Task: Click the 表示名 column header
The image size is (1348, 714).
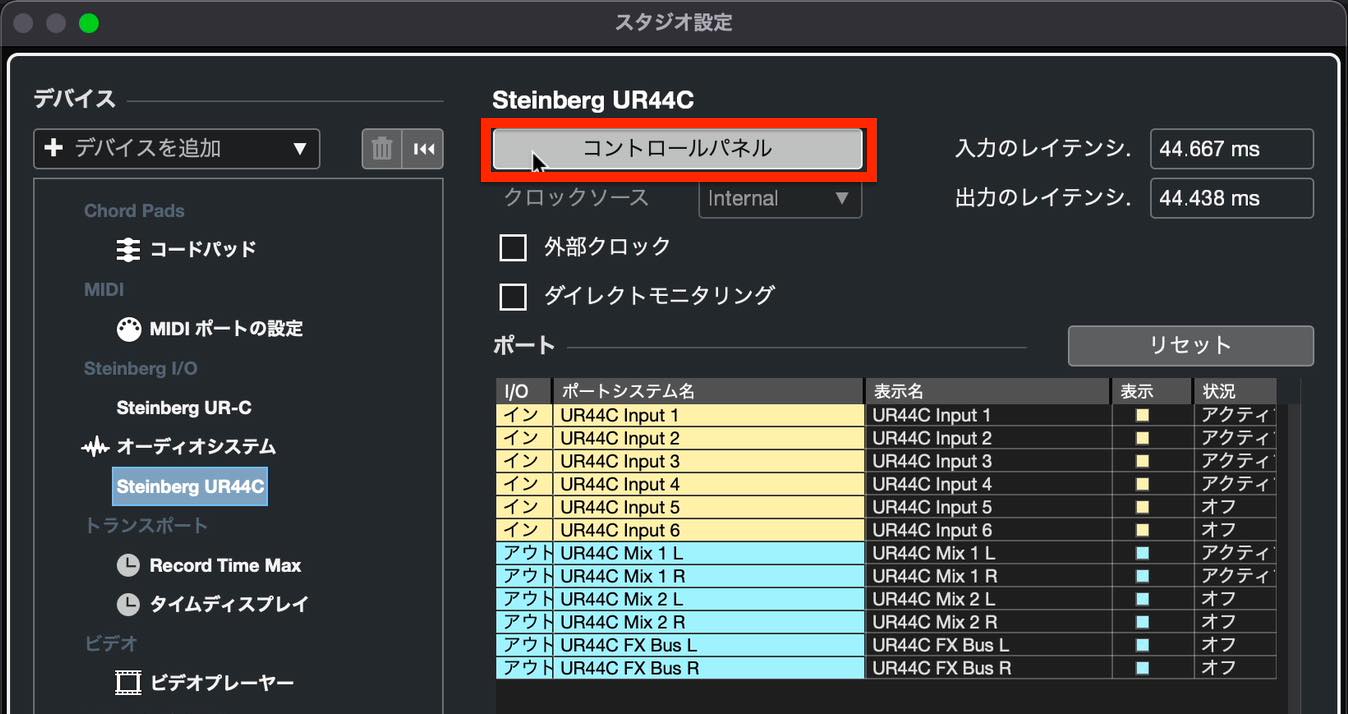Action: pos(988,391)
